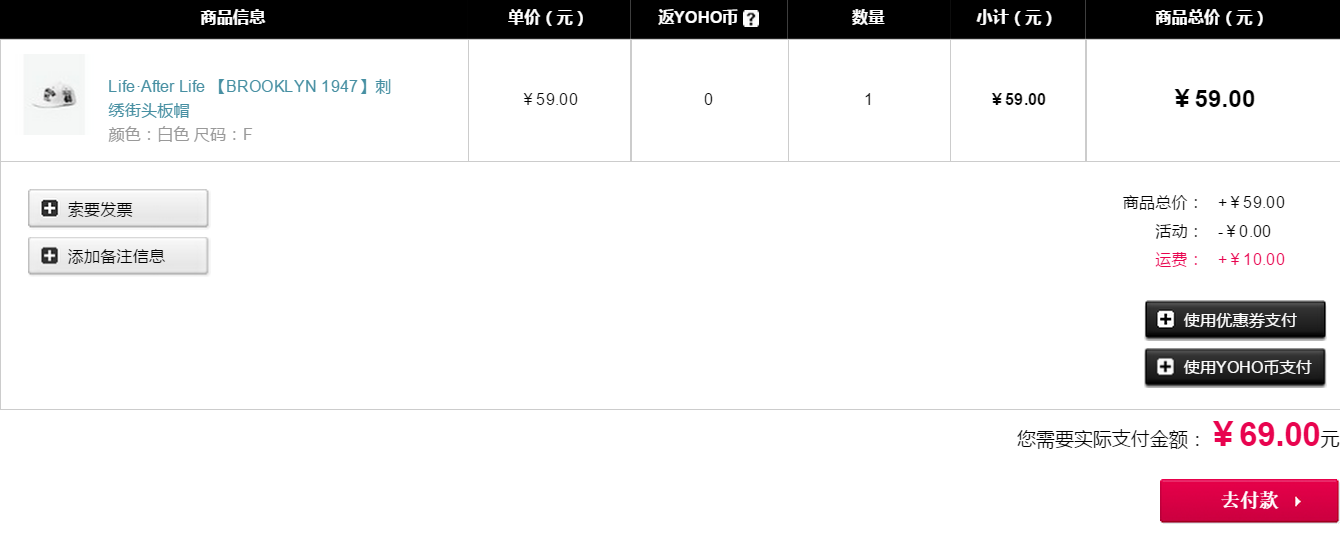Click the 数量 column header

tap(868, 18)
